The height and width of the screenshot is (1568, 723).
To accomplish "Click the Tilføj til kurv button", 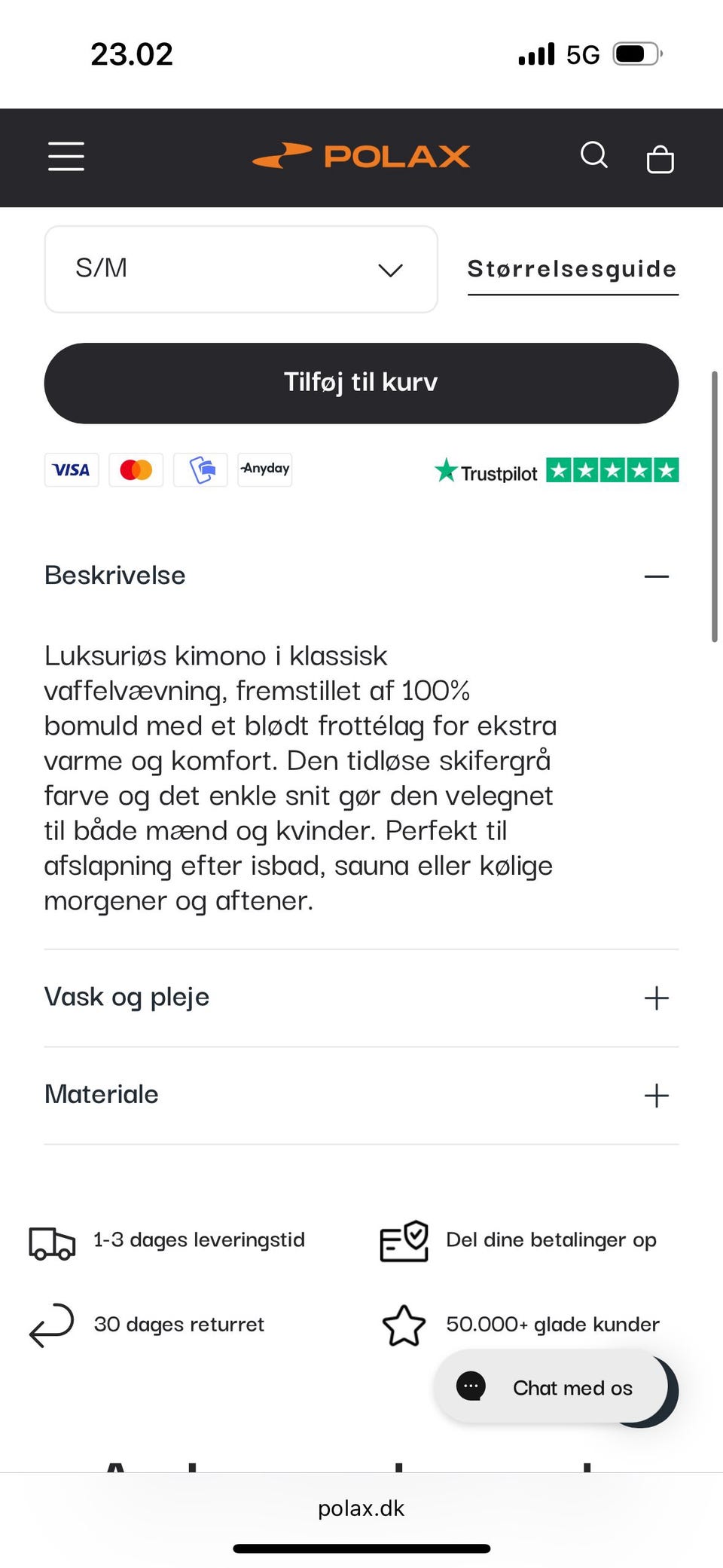I will pos(361,383).
